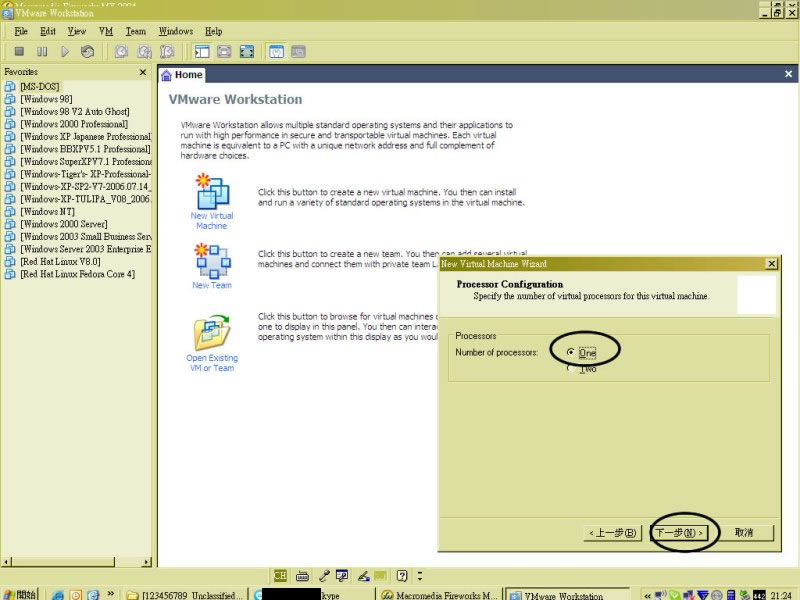800x600 pixels.
Task: Expand hidden system tray icons chevron
Action: click(646, 595)
